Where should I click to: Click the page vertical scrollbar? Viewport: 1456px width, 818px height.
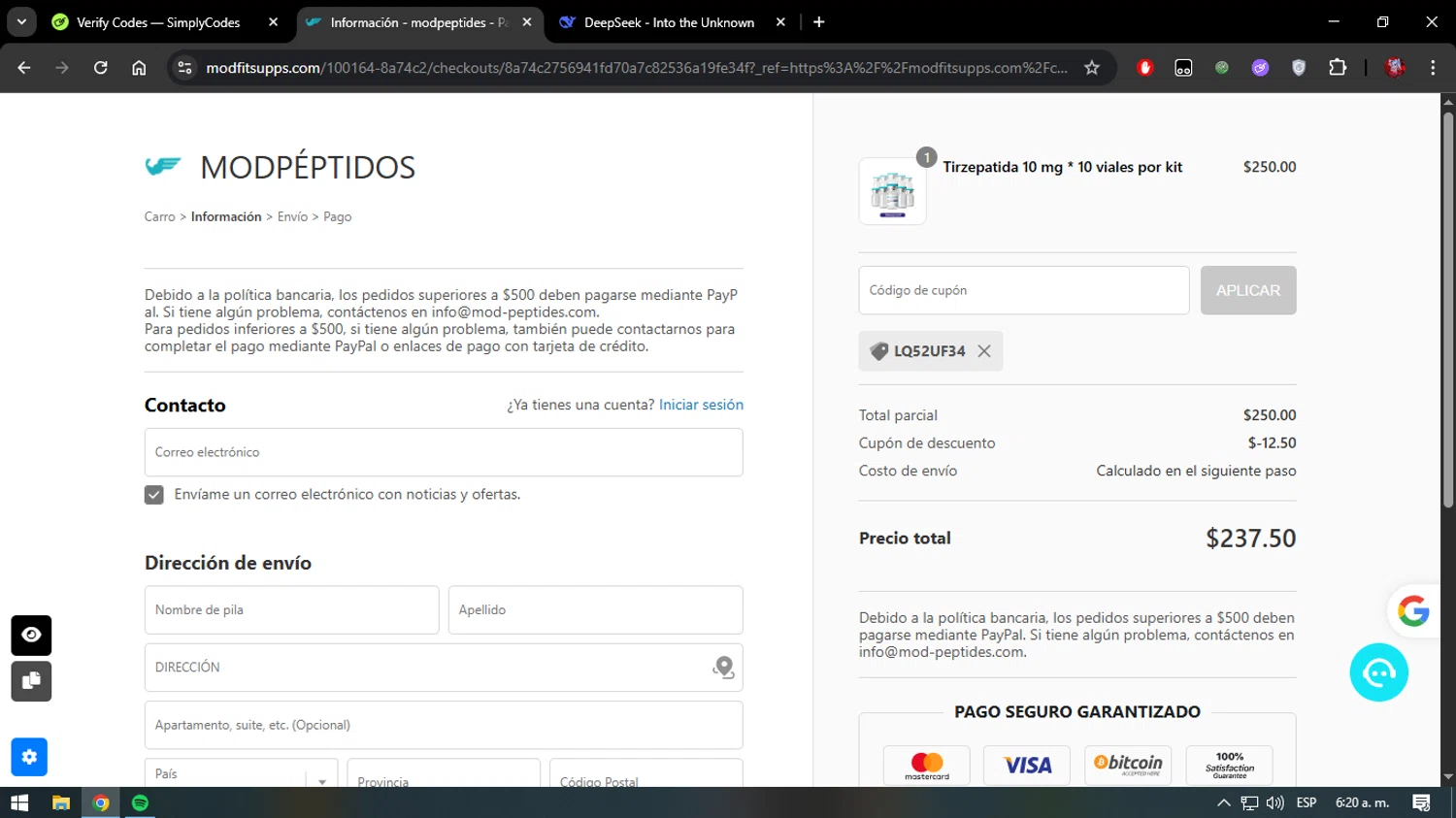[1448, 310]
